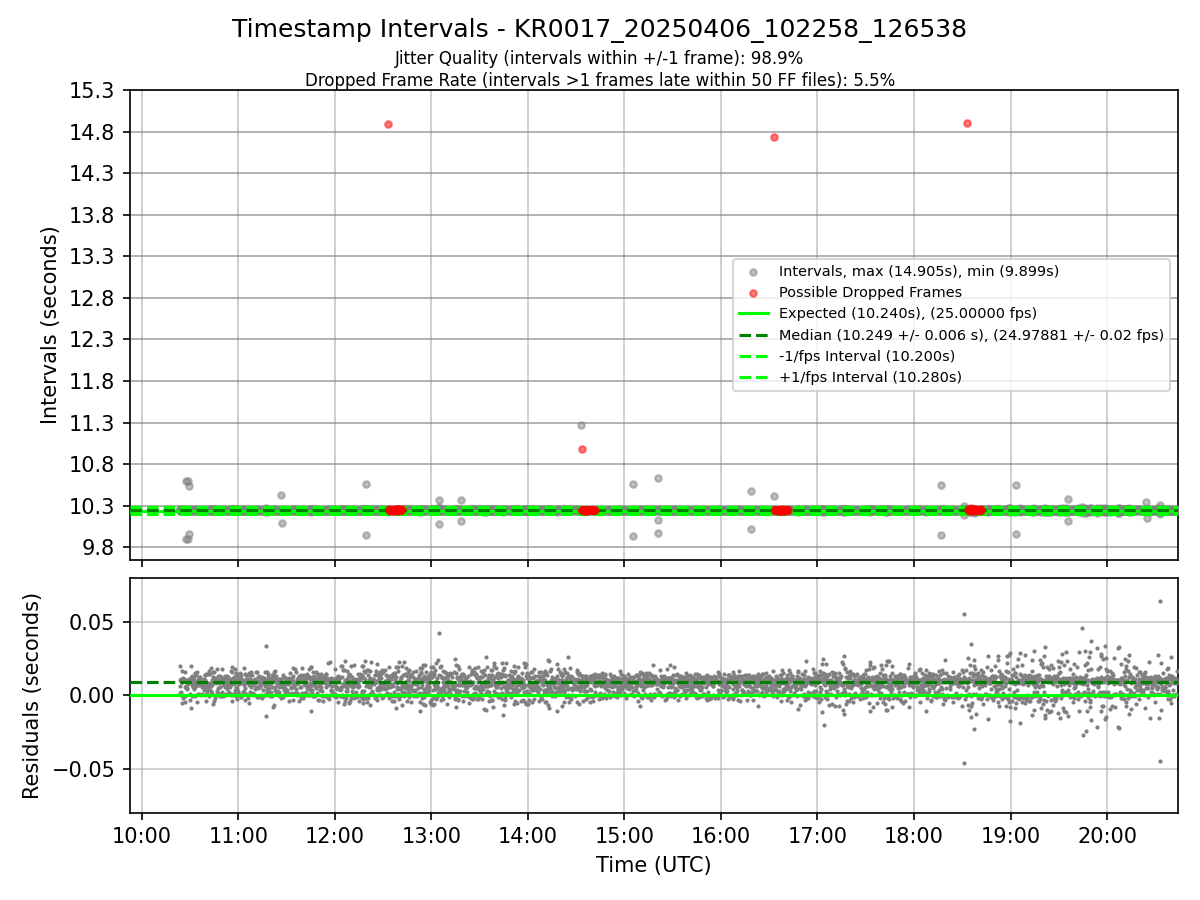Click the 10:00 time tick label
The height and width of the screenshot is (900, 1200).
(141, 836)
